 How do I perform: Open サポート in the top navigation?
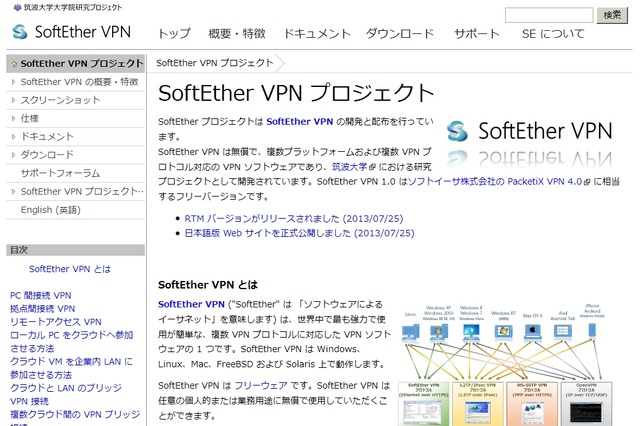coord(477,33)
